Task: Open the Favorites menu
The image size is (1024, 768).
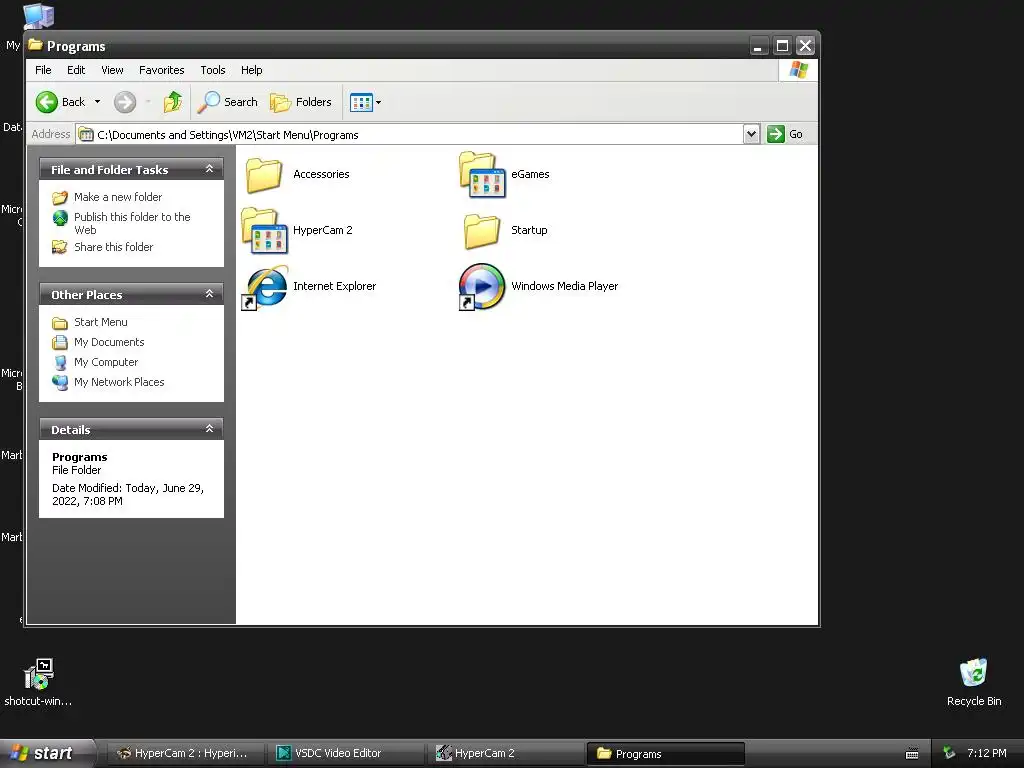Action: tap(161, 70)
